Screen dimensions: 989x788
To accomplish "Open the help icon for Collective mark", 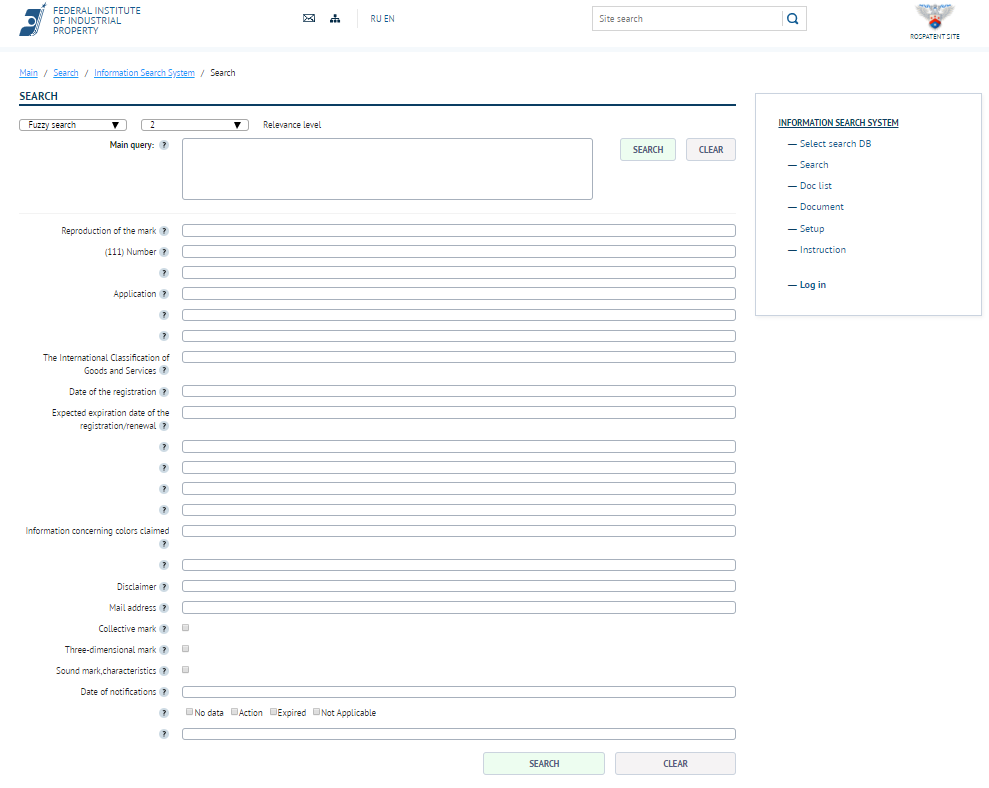I will click(164, 629).
